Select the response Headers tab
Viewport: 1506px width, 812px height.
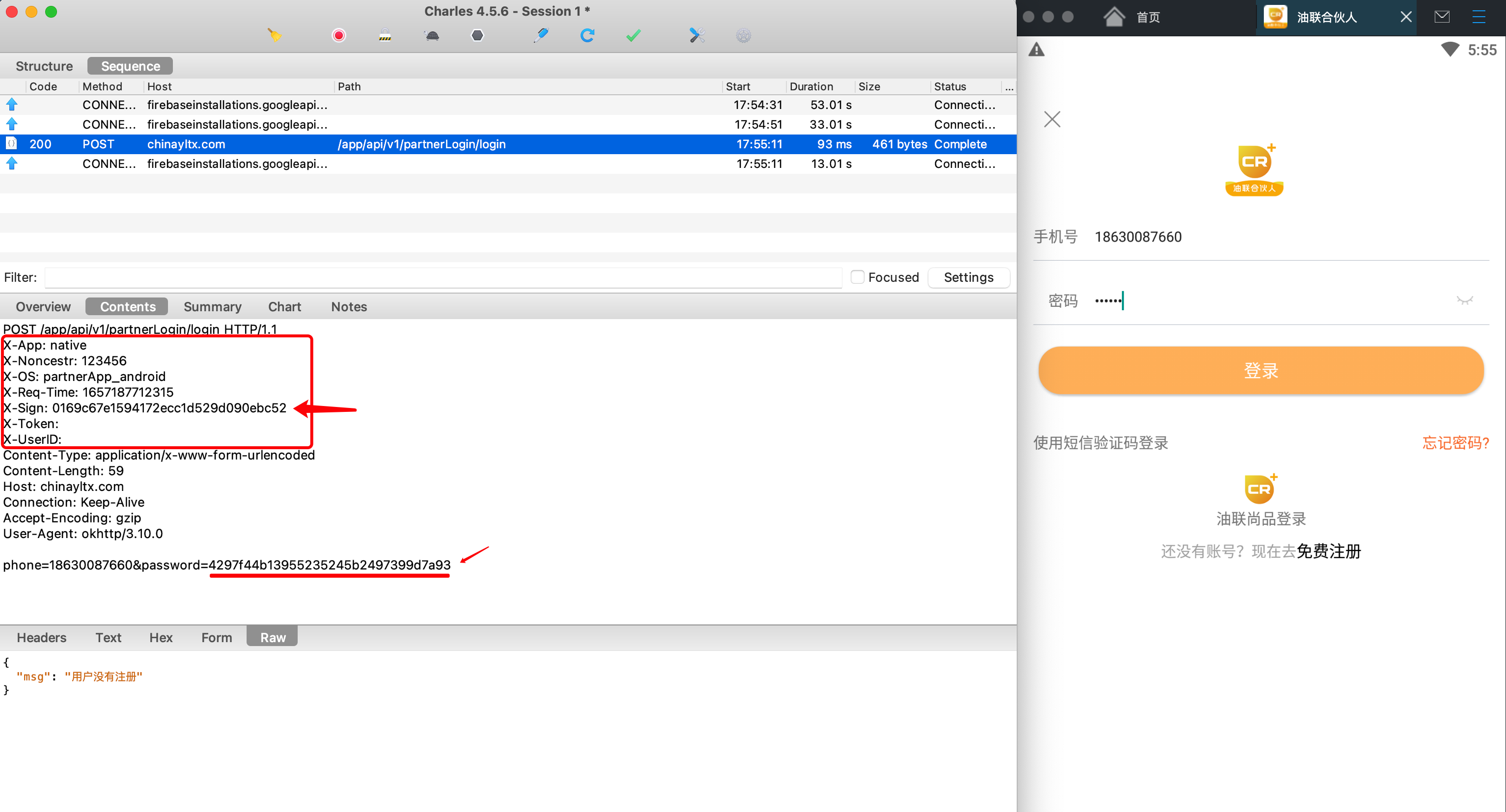point(42,637)
